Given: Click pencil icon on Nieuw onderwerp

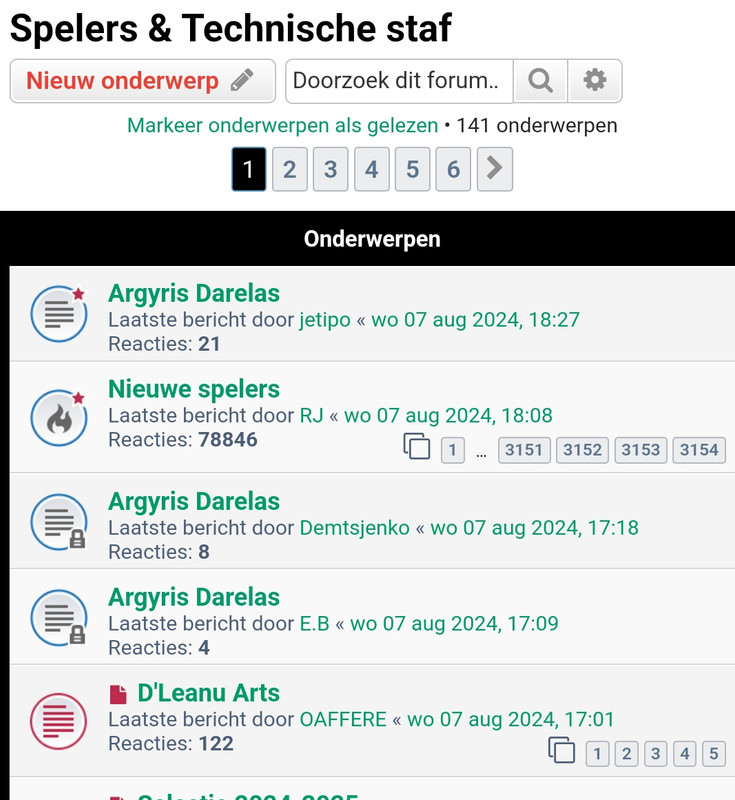Looking at the screenshot, I should [242, 81].
